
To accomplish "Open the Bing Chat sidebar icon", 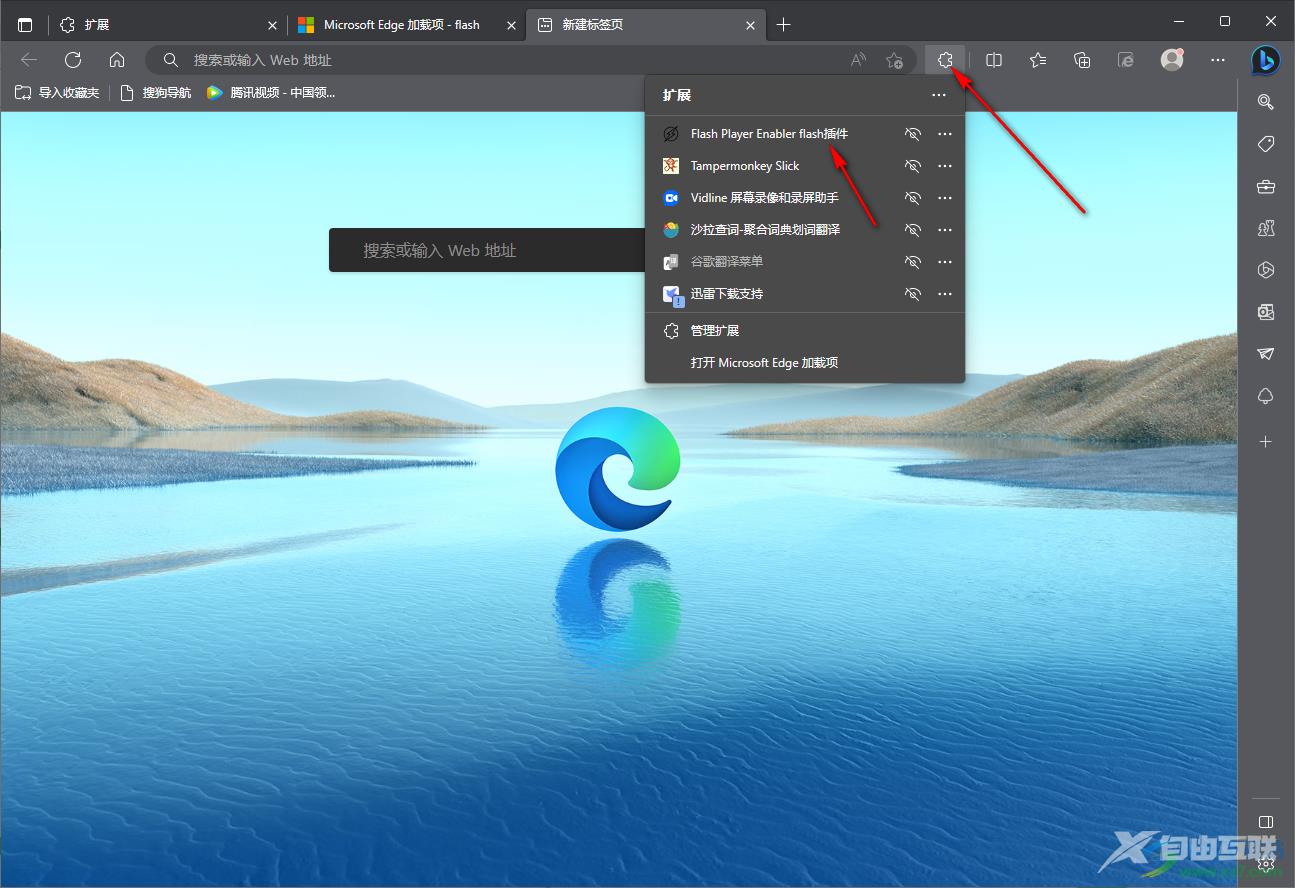I will tap(1265, 60).
